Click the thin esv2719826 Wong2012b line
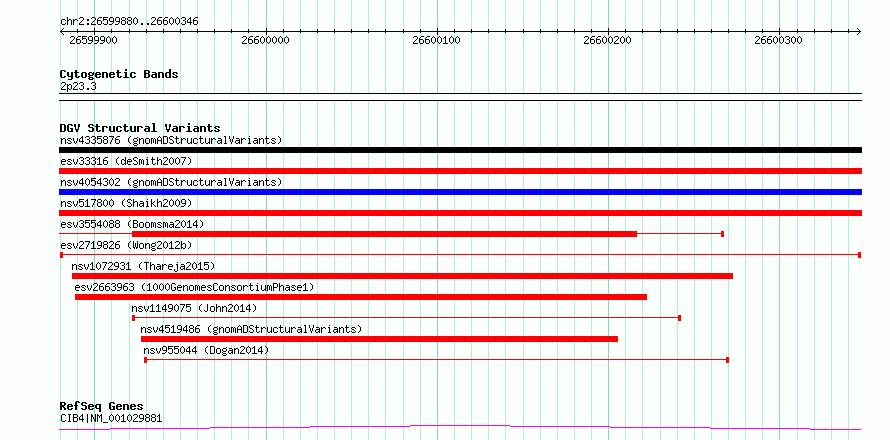Viewport: 890px width, 440px height. (x=460, y=255)
